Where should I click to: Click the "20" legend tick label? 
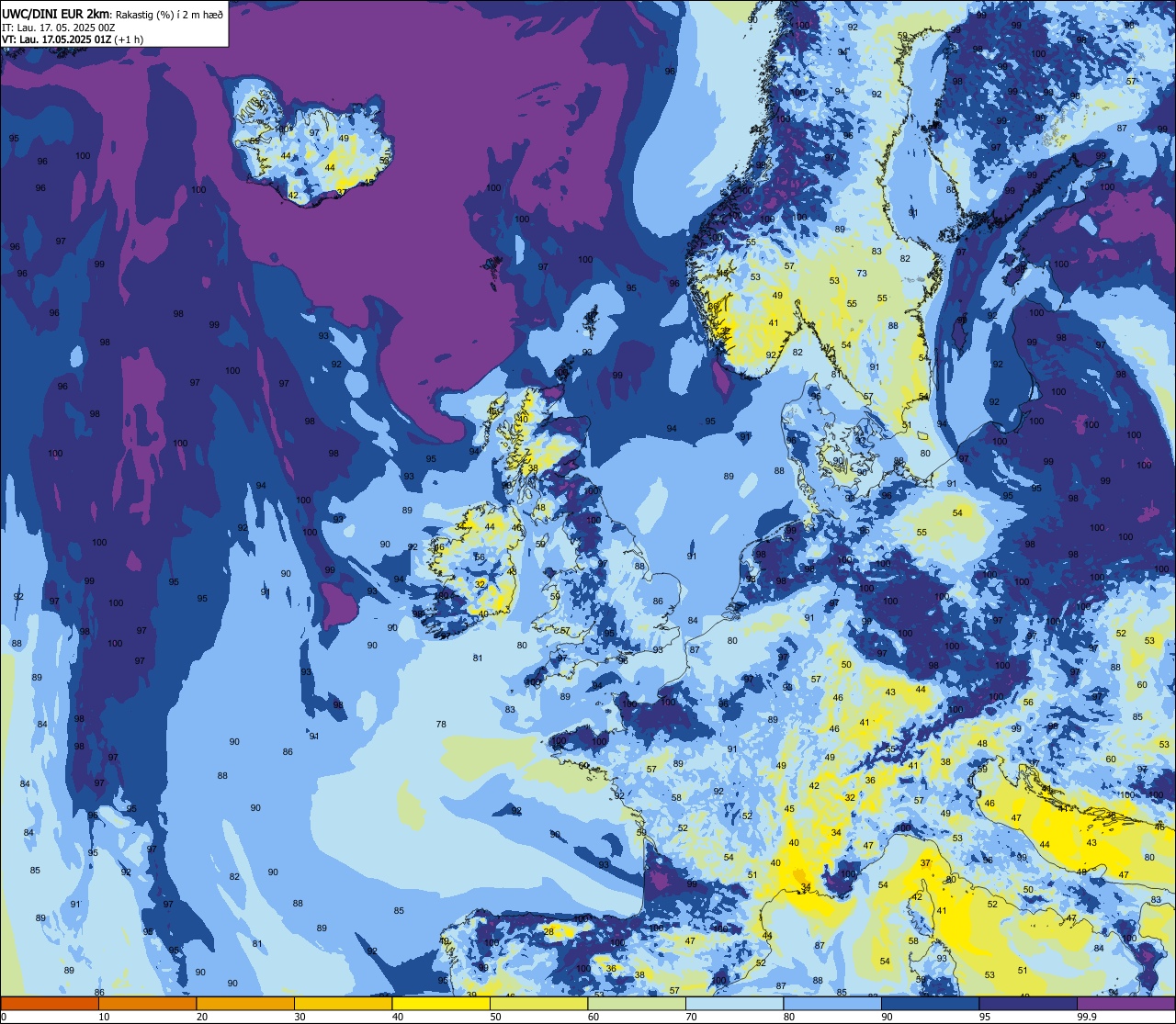(x=202, y=1017)
